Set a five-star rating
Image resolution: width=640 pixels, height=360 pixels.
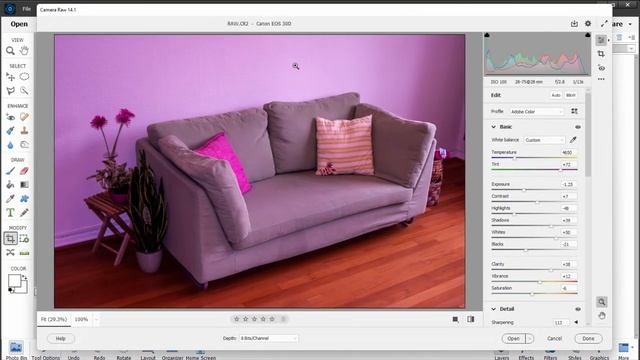[272, 319]
